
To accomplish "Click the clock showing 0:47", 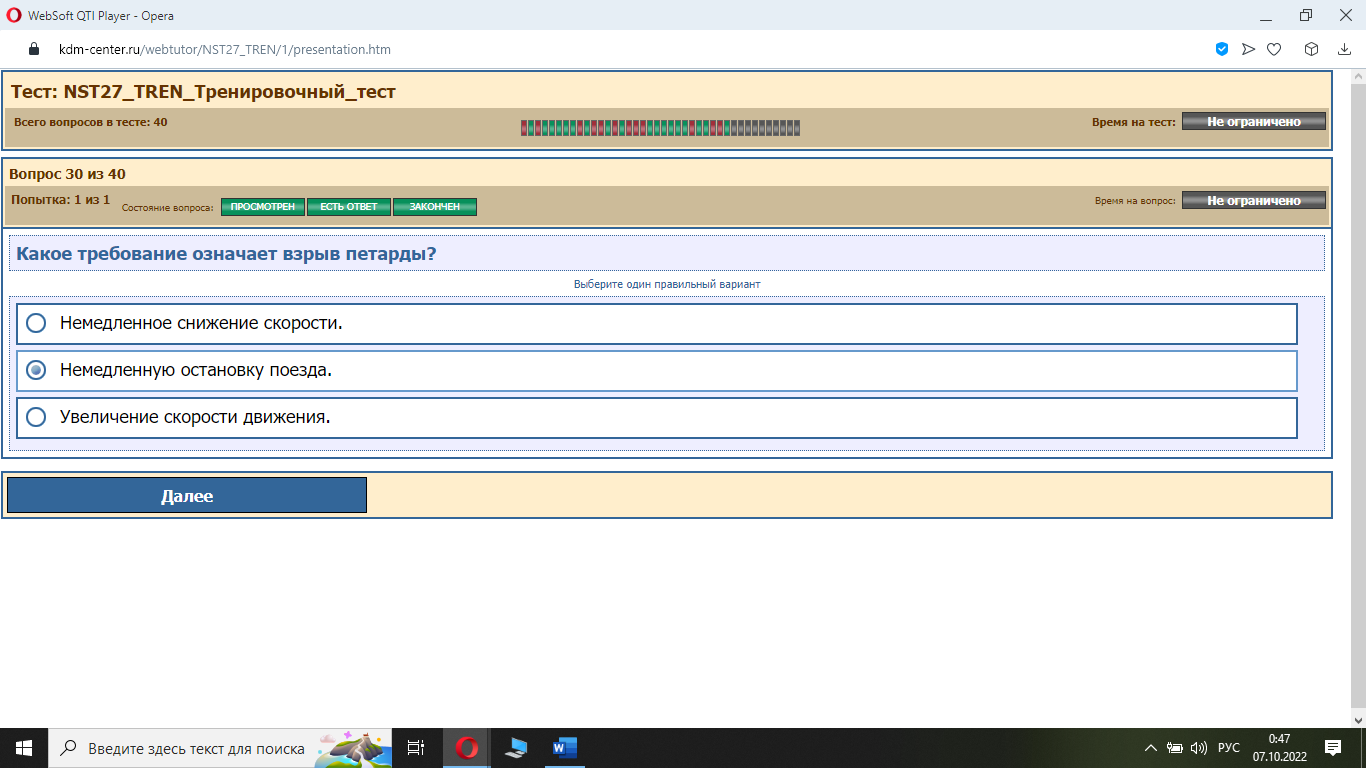I will [x=1278, y=739].
